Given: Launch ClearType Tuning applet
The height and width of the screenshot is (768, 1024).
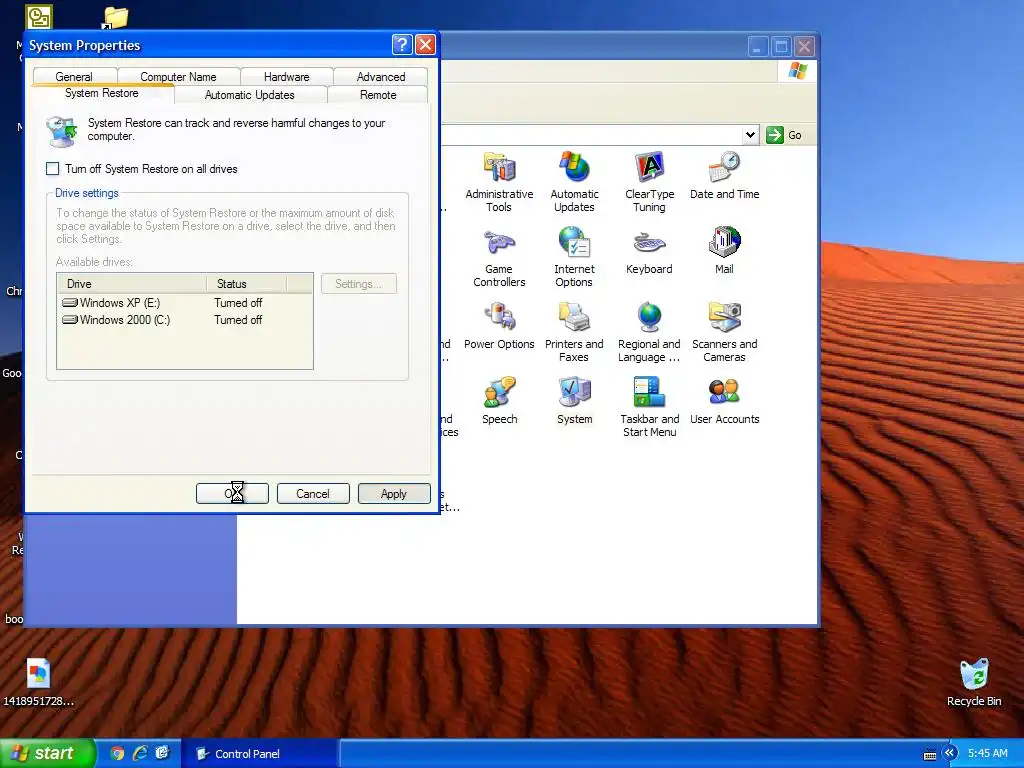Looking at the screenshot, I should click(x=649, y=182).
